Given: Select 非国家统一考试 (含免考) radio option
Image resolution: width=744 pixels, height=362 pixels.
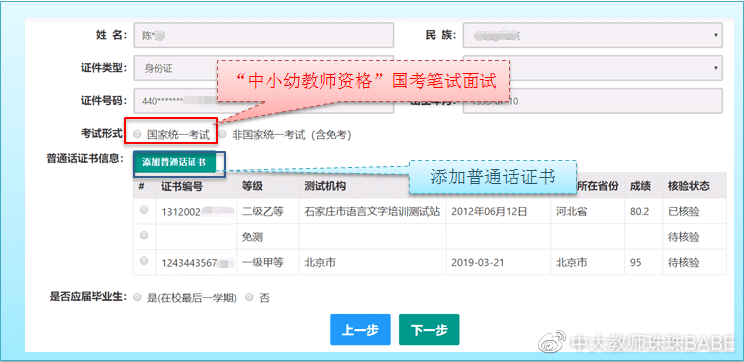Looking at the screenshot, I should click(222, 135).
